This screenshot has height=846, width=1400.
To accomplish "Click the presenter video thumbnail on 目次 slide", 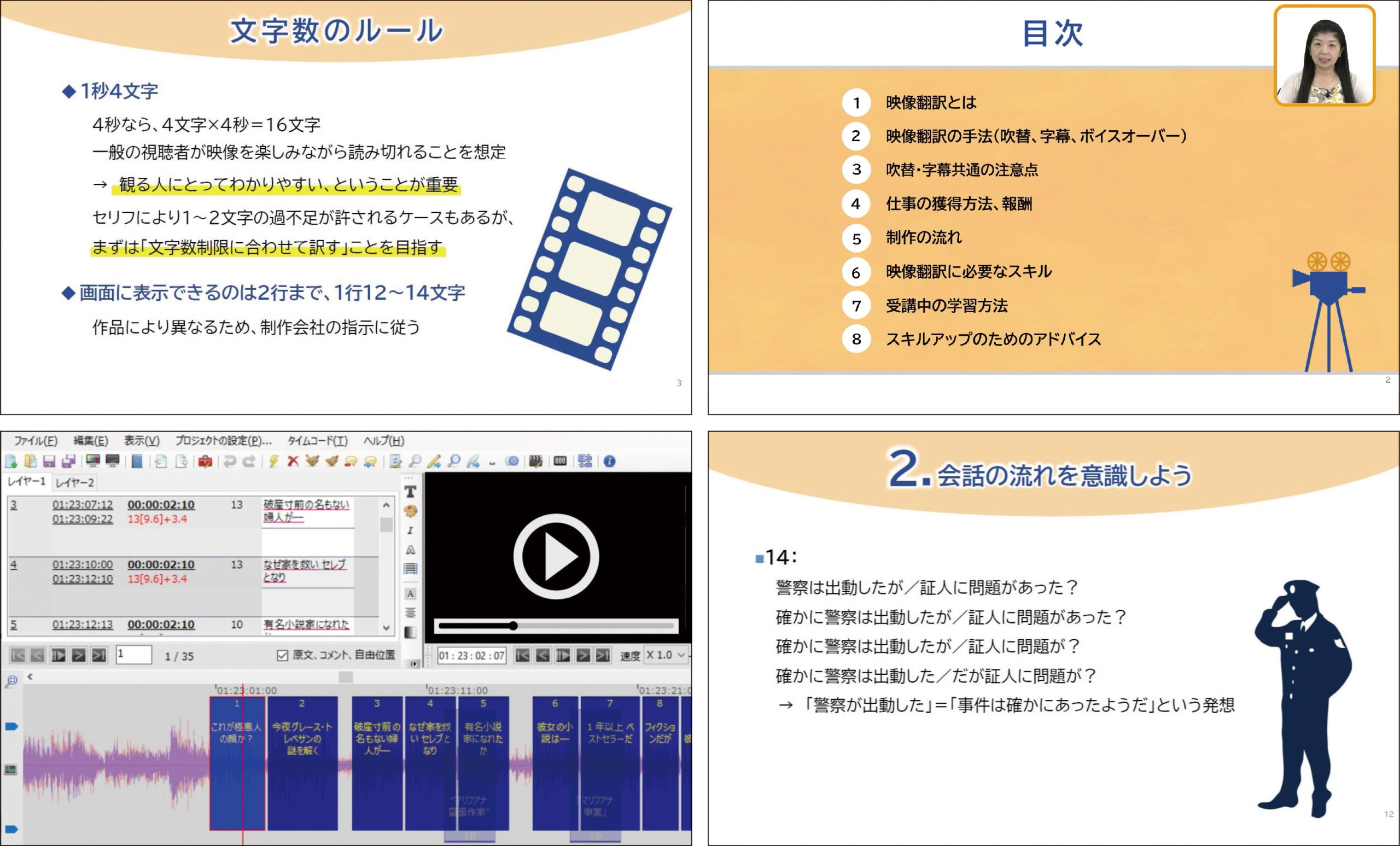I will (1325, 55).
